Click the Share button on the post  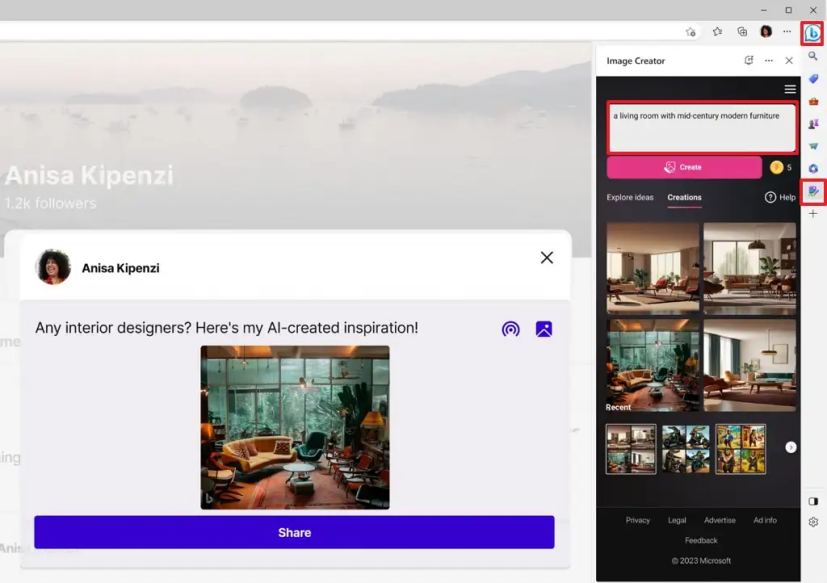[x=294, y=532]
